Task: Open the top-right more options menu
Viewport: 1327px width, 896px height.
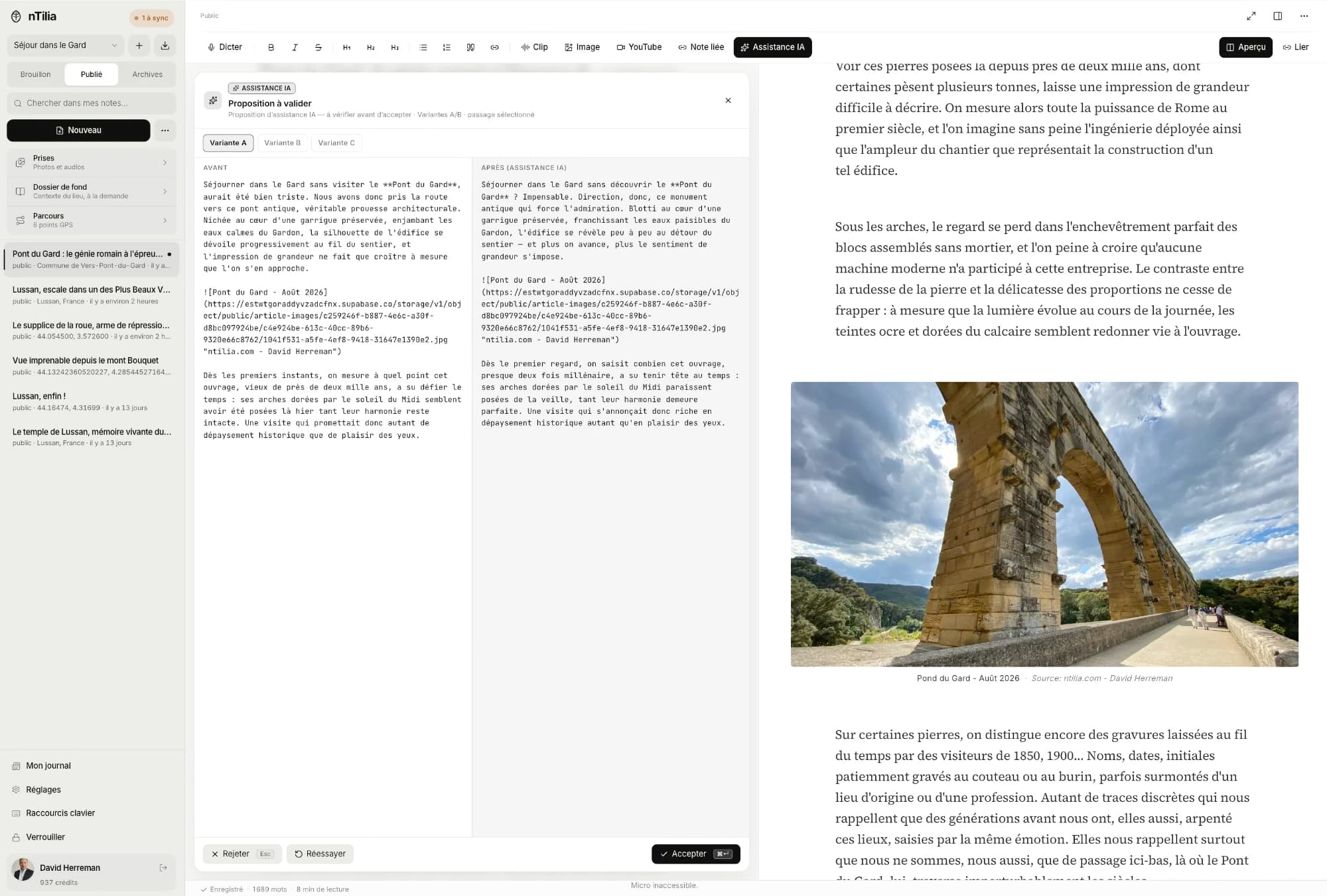Action: (1304, 16)
